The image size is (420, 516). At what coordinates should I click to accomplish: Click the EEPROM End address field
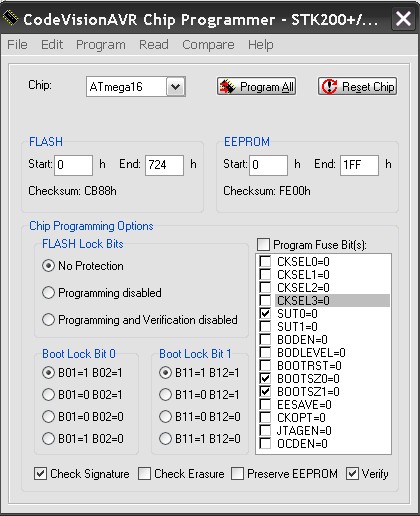[359, 165]
